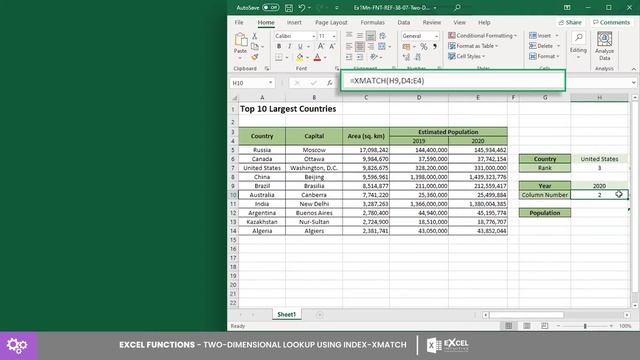This screenshot has height=360, width=640.
Task: Open the File tab
Action: [x=239, y=22]
